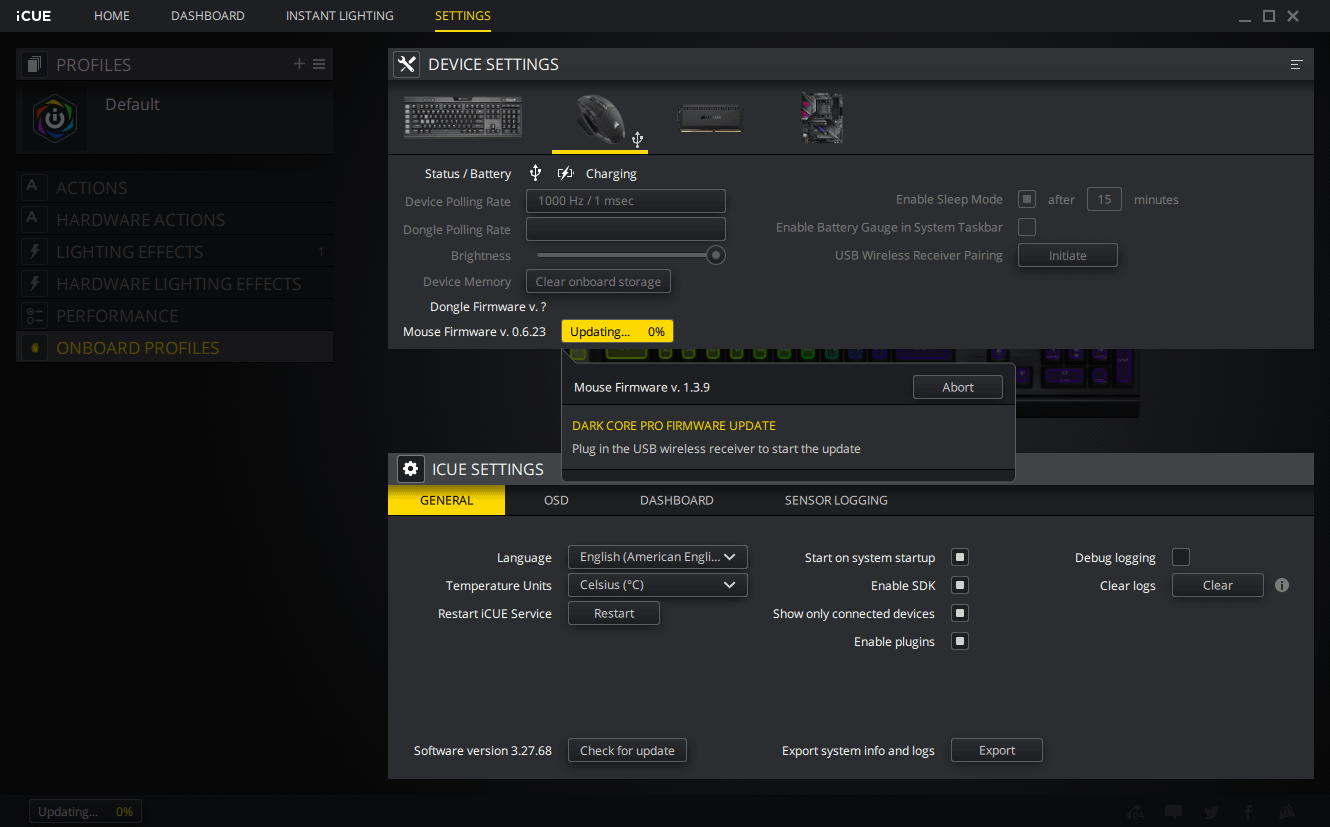Switch to the DASHBOARD top tab
1330x827 pixels.
[208, 16]
